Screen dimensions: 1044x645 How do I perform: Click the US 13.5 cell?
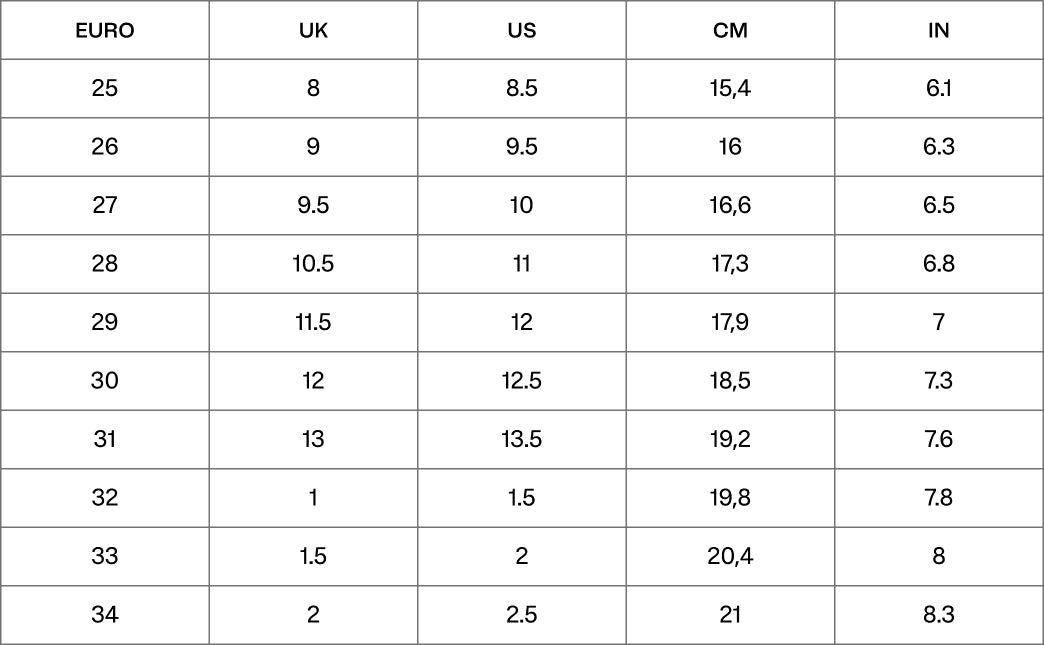click(x=521, y=439)
